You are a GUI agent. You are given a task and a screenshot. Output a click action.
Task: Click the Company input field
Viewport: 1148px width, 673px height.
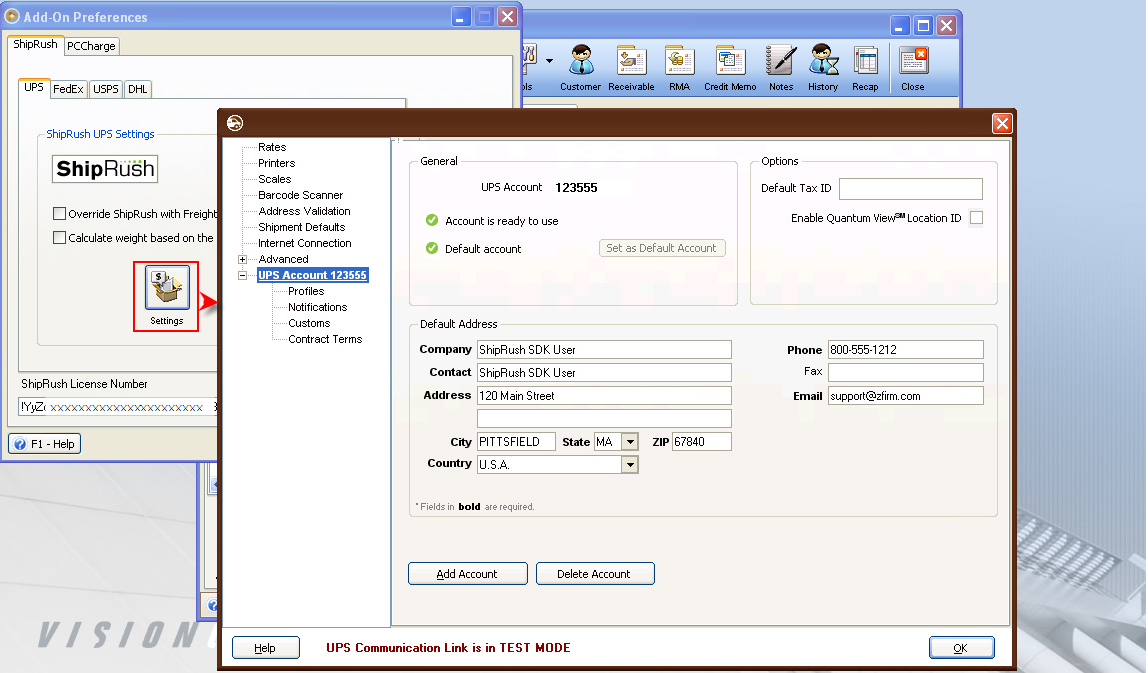coord(604,350)
